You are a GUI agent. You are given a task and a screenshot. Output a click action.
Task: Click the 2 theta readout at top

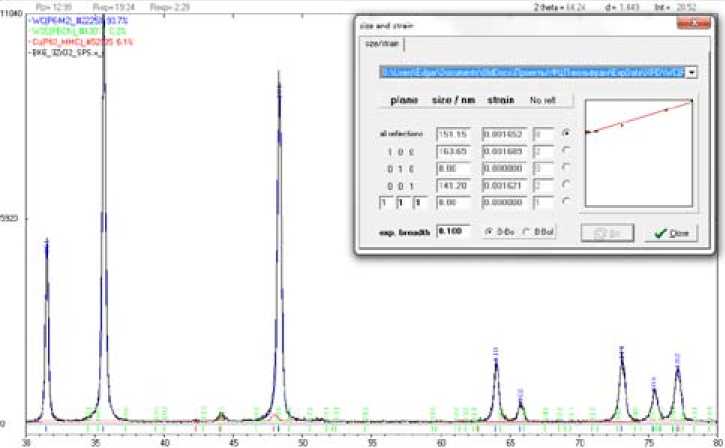coord(559,7)
